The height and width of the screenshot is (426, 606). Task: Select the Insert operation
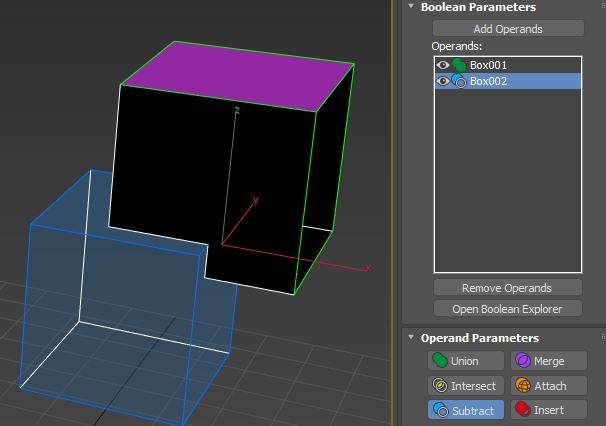[x=549, y=410]
